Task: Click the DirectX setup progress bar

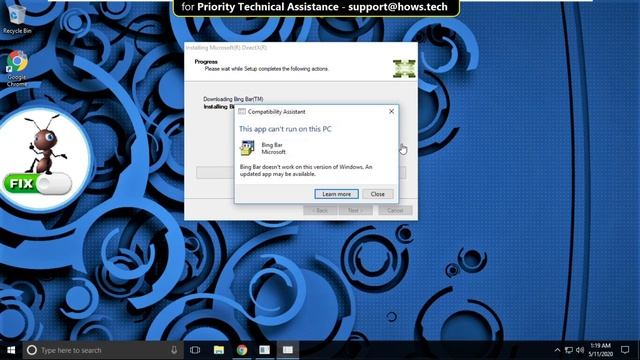Action: (x=301, y=172)
